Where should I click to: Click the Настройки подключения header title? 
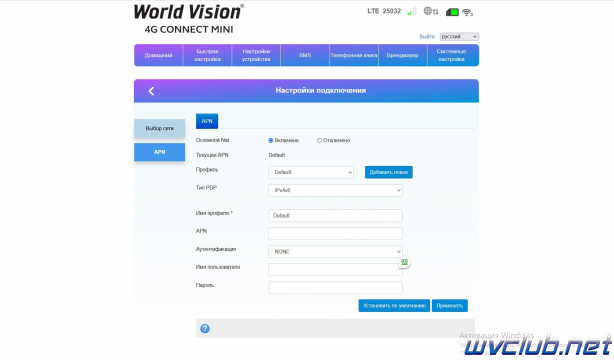321,90
